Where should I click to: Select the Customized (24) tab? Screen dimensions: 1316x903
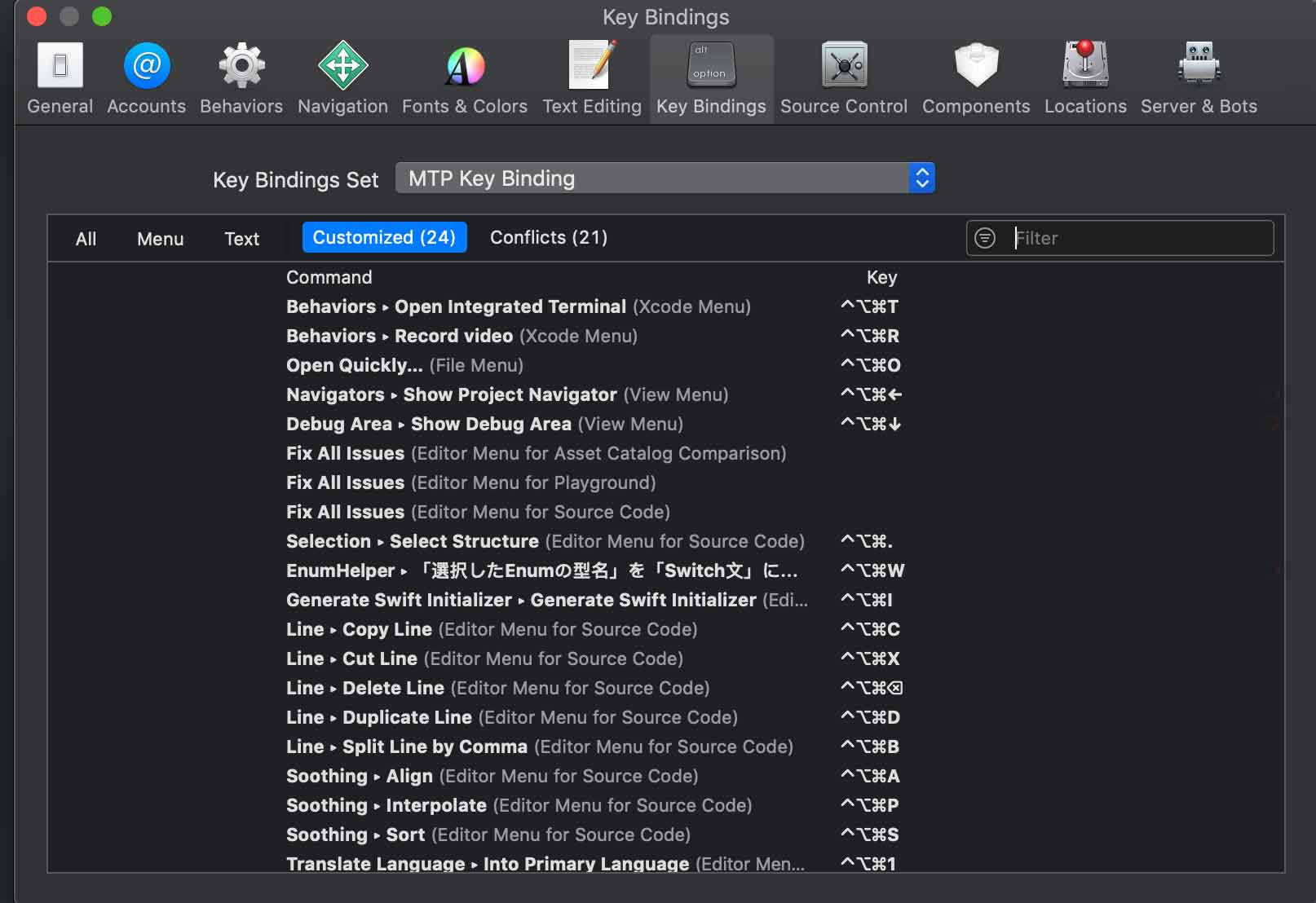[x=384, y=237]
